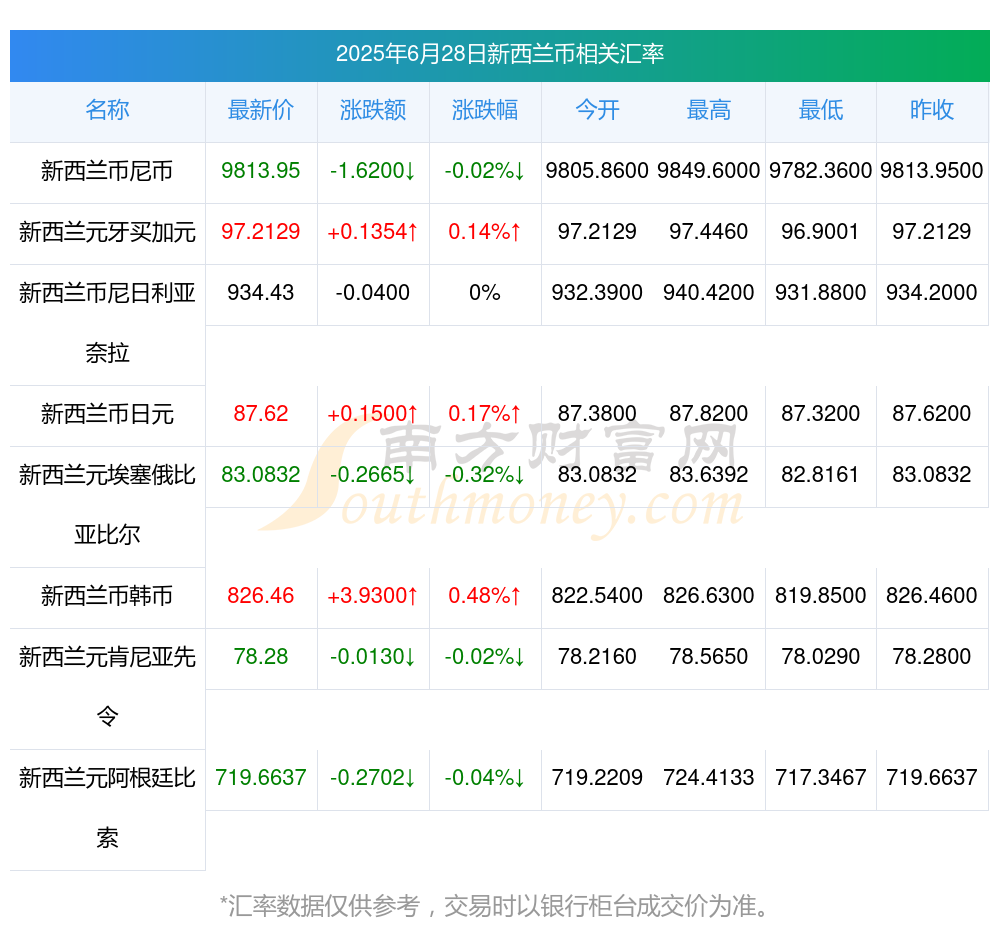Click the latest price 9813.95
Screen dimensions: 1000x937
261,171
